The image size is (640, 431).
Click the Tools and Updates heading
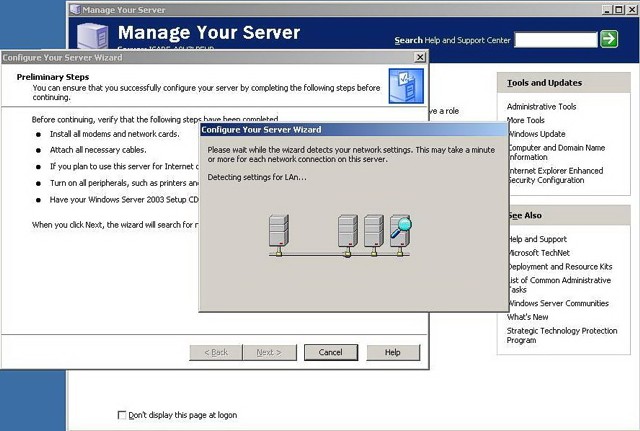point(544,83)
